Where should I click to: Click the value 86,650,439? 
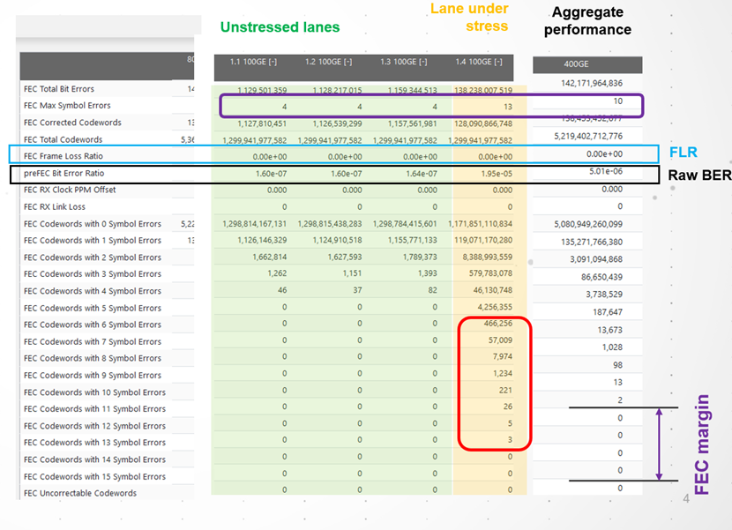click(602, 277)
